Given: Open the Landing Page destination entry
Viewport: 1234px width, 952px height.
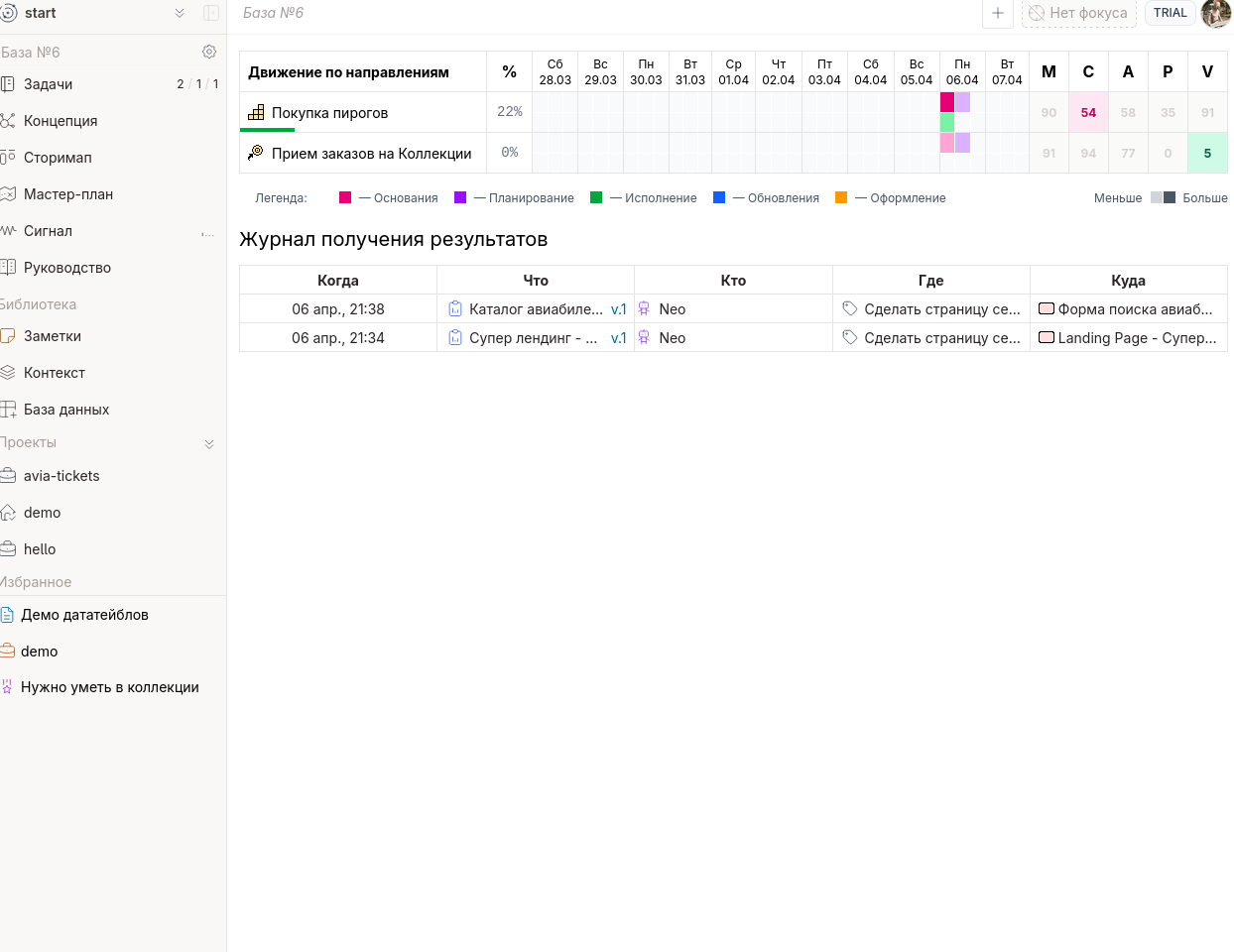Looking at the screenshot, I should point(1128,338).
